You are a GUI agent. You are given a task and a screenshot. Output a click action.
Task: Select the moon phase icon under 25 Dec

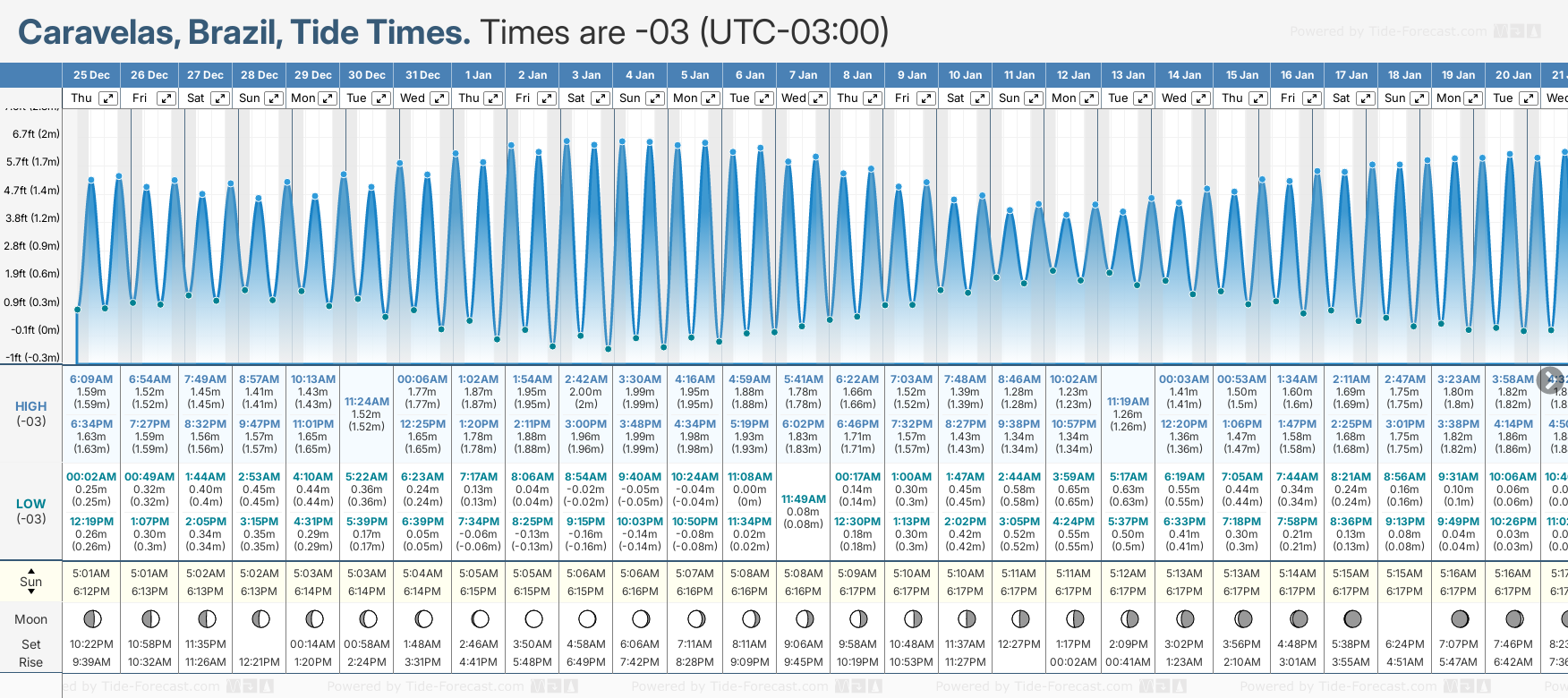(91, 619)
